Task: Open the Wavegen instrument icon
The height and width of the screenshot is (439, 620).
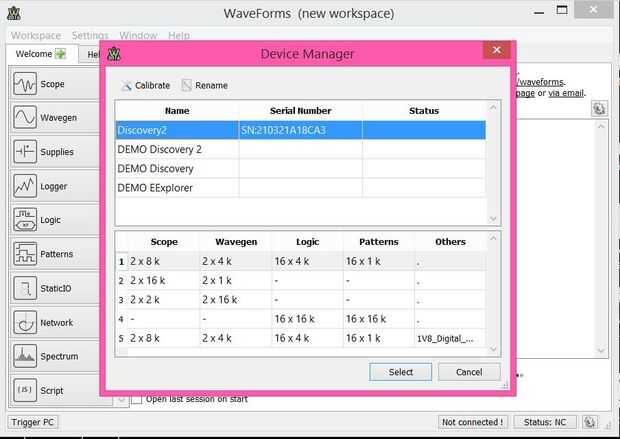Action: pos(25,117)
